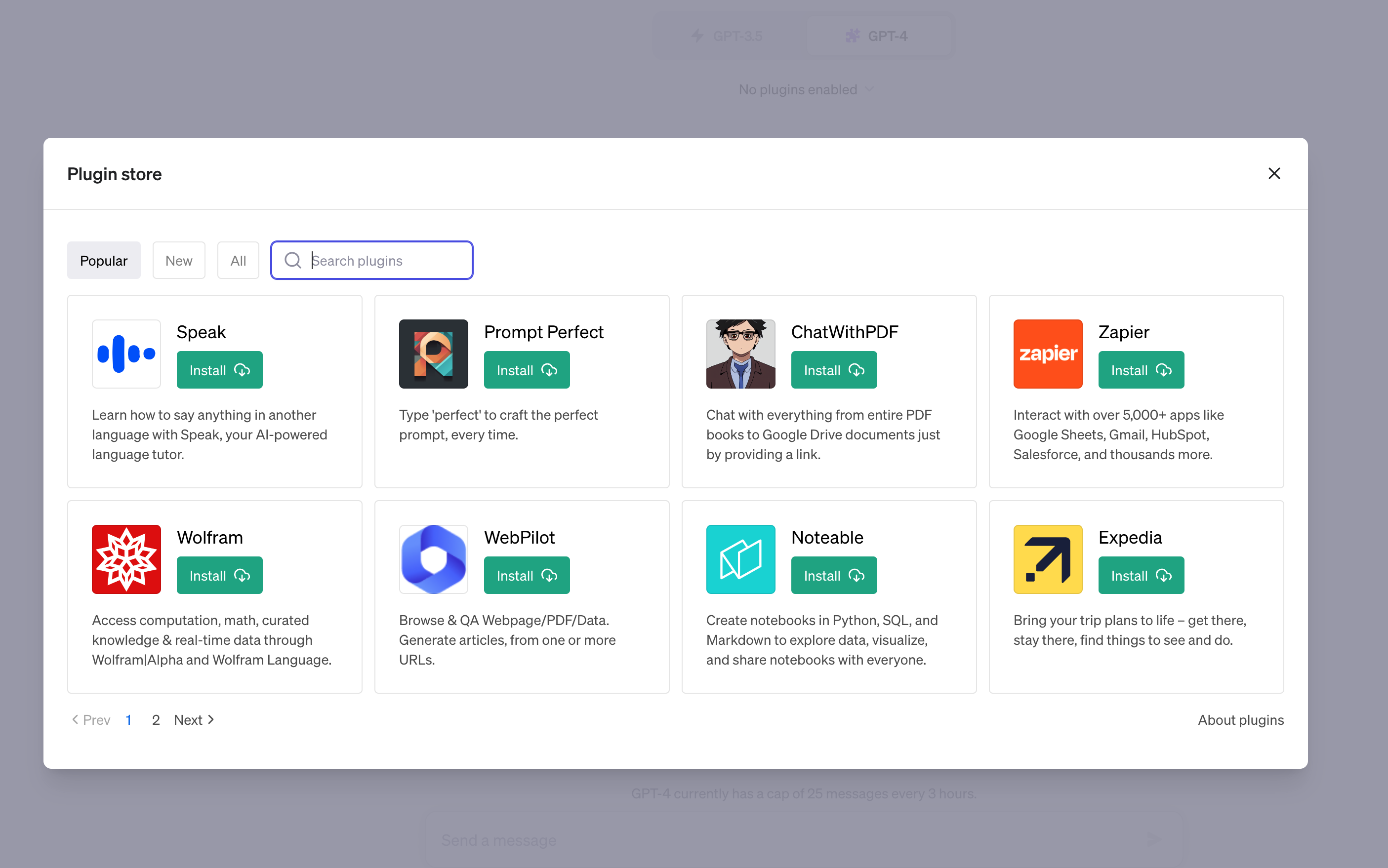Install the Zapier plugin

click(x=1142, y=370)
